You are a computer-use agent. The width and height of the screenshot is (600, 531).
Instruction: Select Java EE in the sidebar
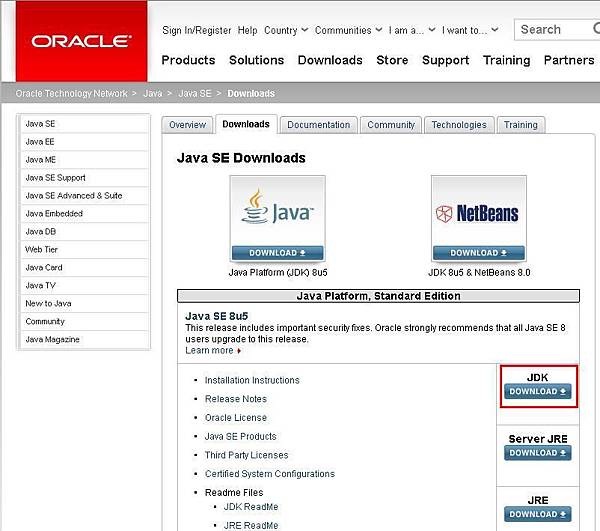pos(85,142)
